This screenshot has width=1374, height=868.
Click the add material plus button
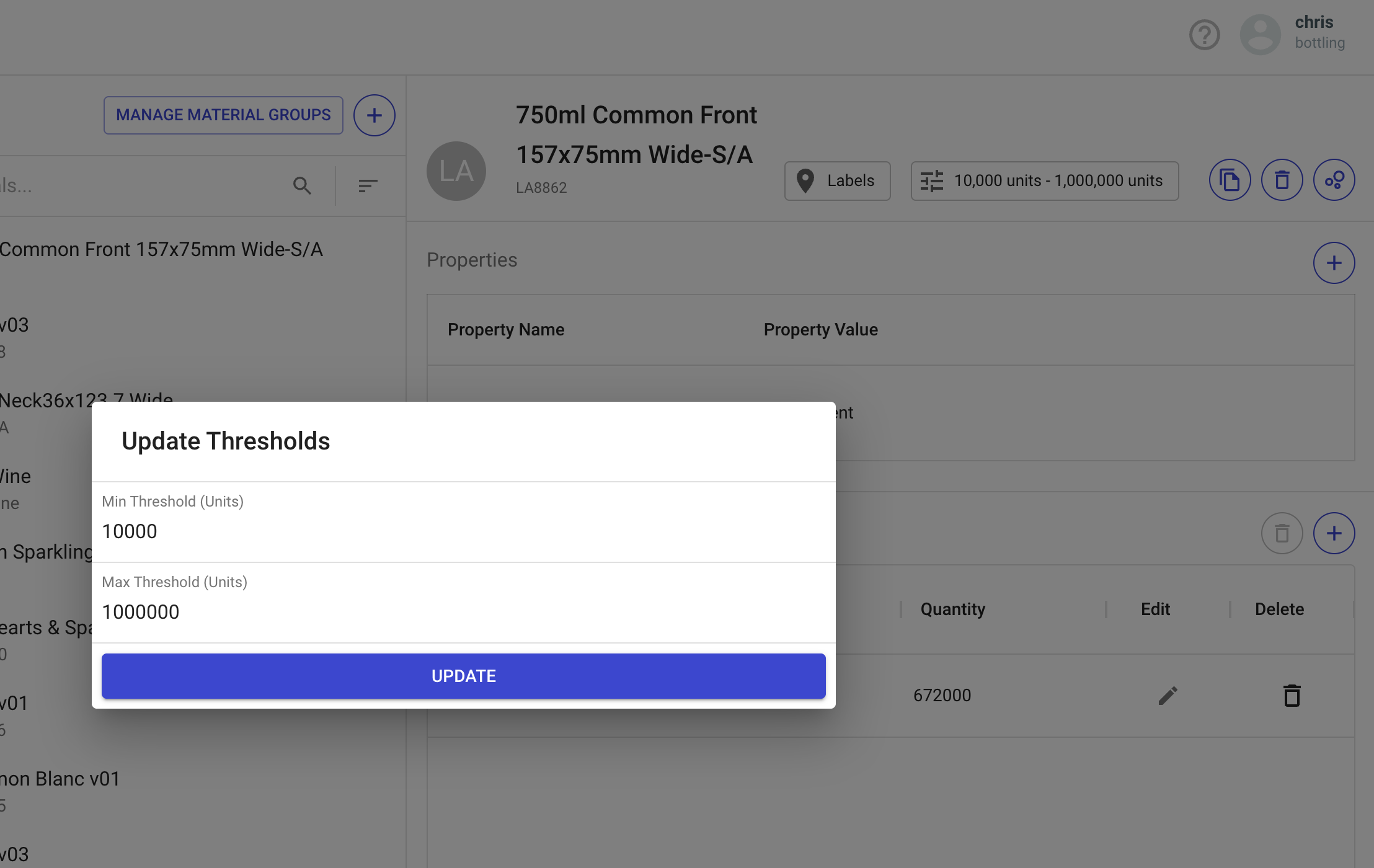pos(374,115)
